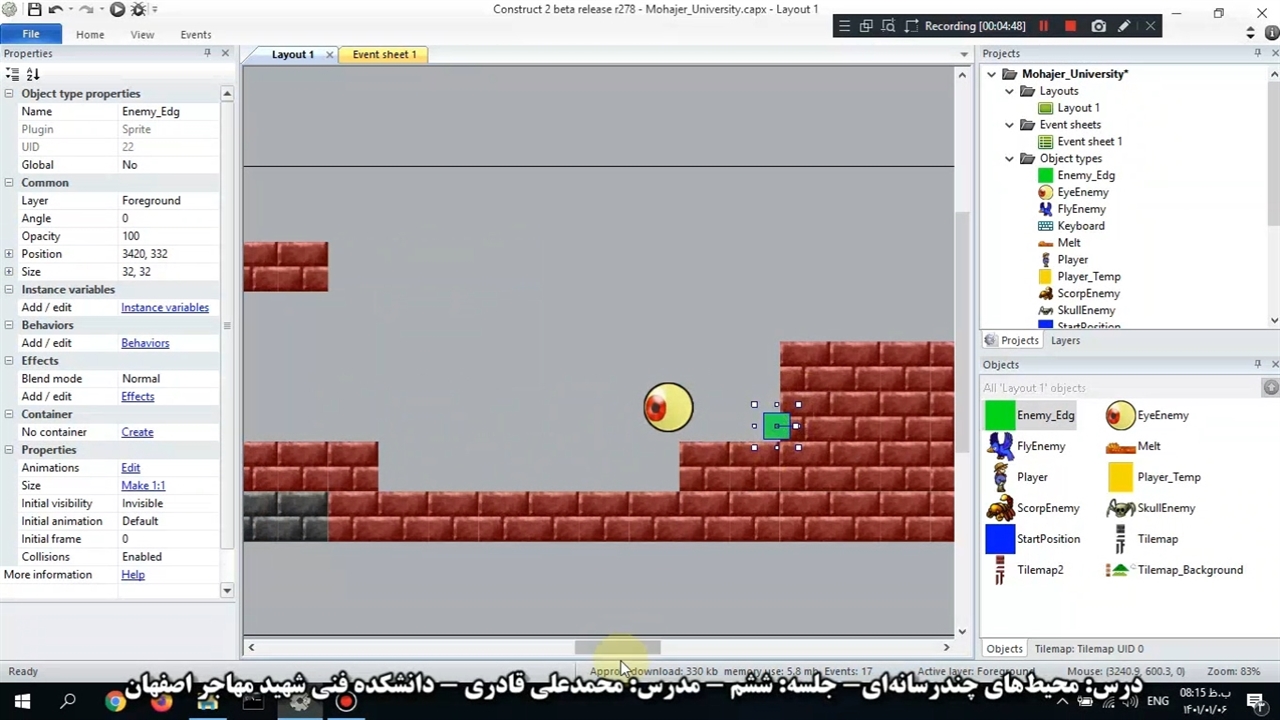Viewport: 1280px width, 720px height.
Task: Switch to the Event sheet 1 tab
Action: click(384, 54)
